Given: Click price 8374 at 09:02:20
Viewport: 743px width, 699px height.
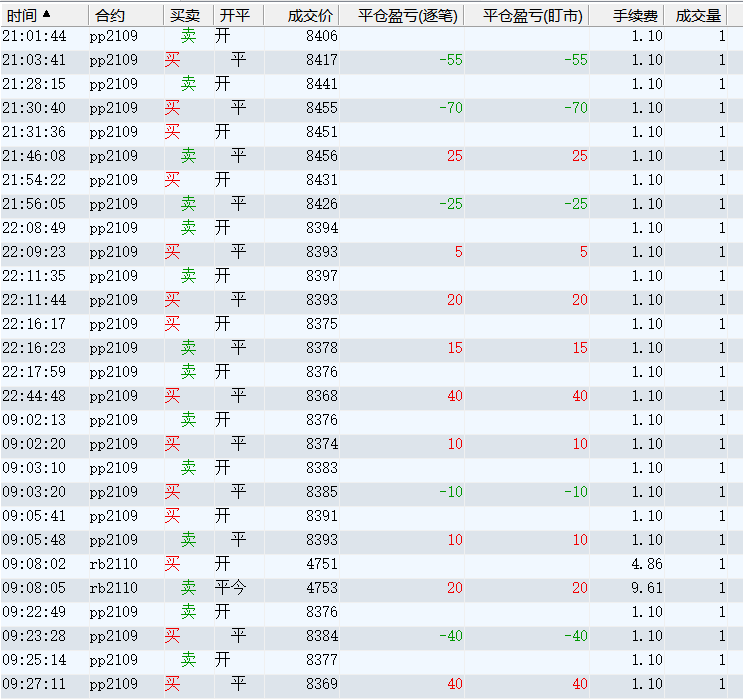Looking at the screenshot, I should [322, 444].
